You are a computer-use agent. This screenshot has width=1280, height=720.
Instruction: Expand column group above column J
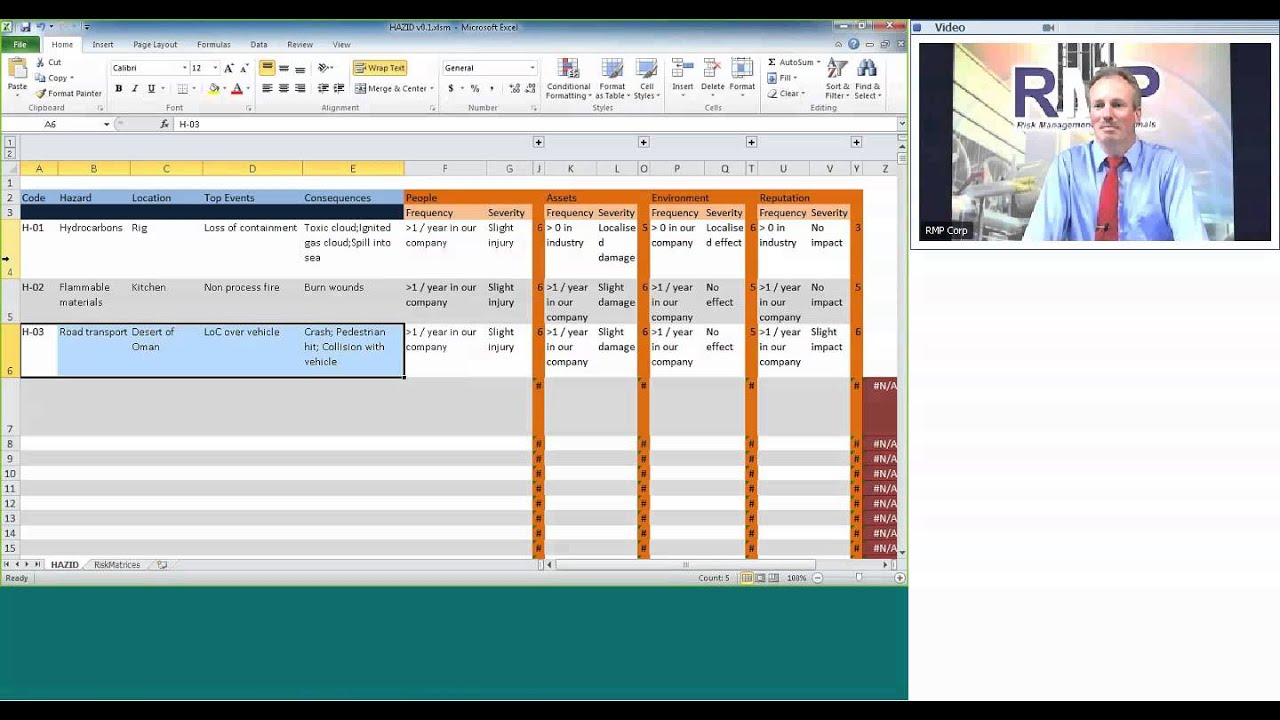tap(538, 142)
